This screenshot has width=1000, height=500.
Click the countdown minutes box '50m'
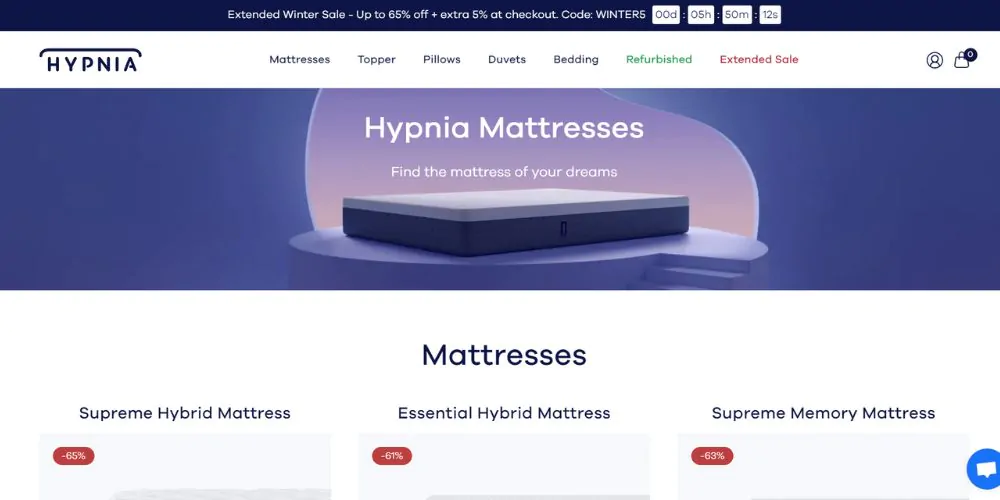pos(737,15)
